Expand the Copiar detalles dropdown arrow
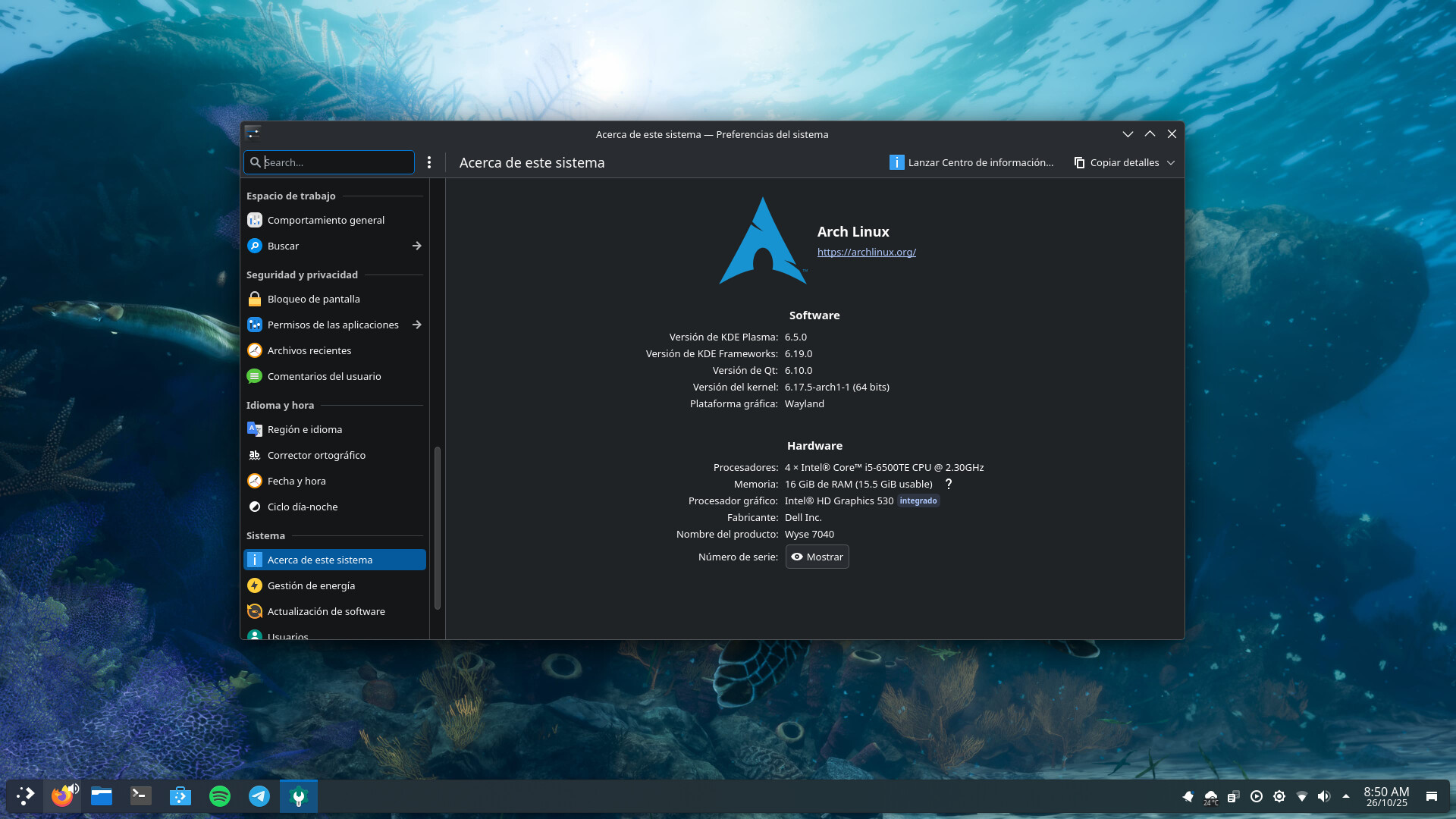This screenshot has height=819, width=1456. click(x=1171, y=163)
